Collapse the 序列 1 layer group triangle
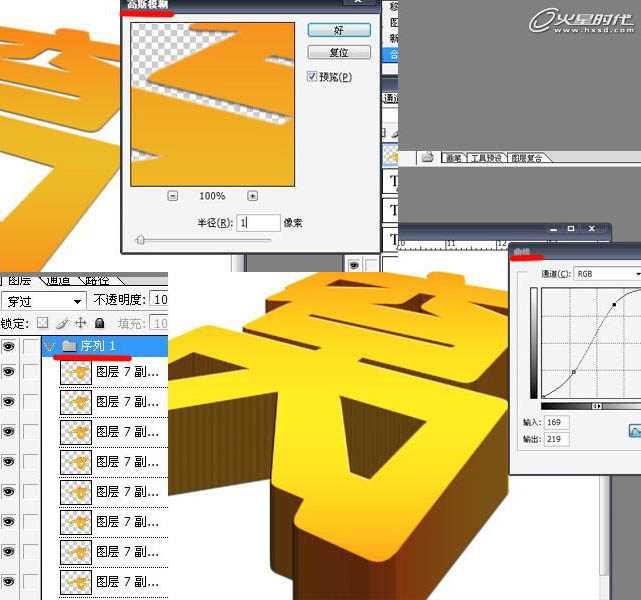 click(48, 346)
